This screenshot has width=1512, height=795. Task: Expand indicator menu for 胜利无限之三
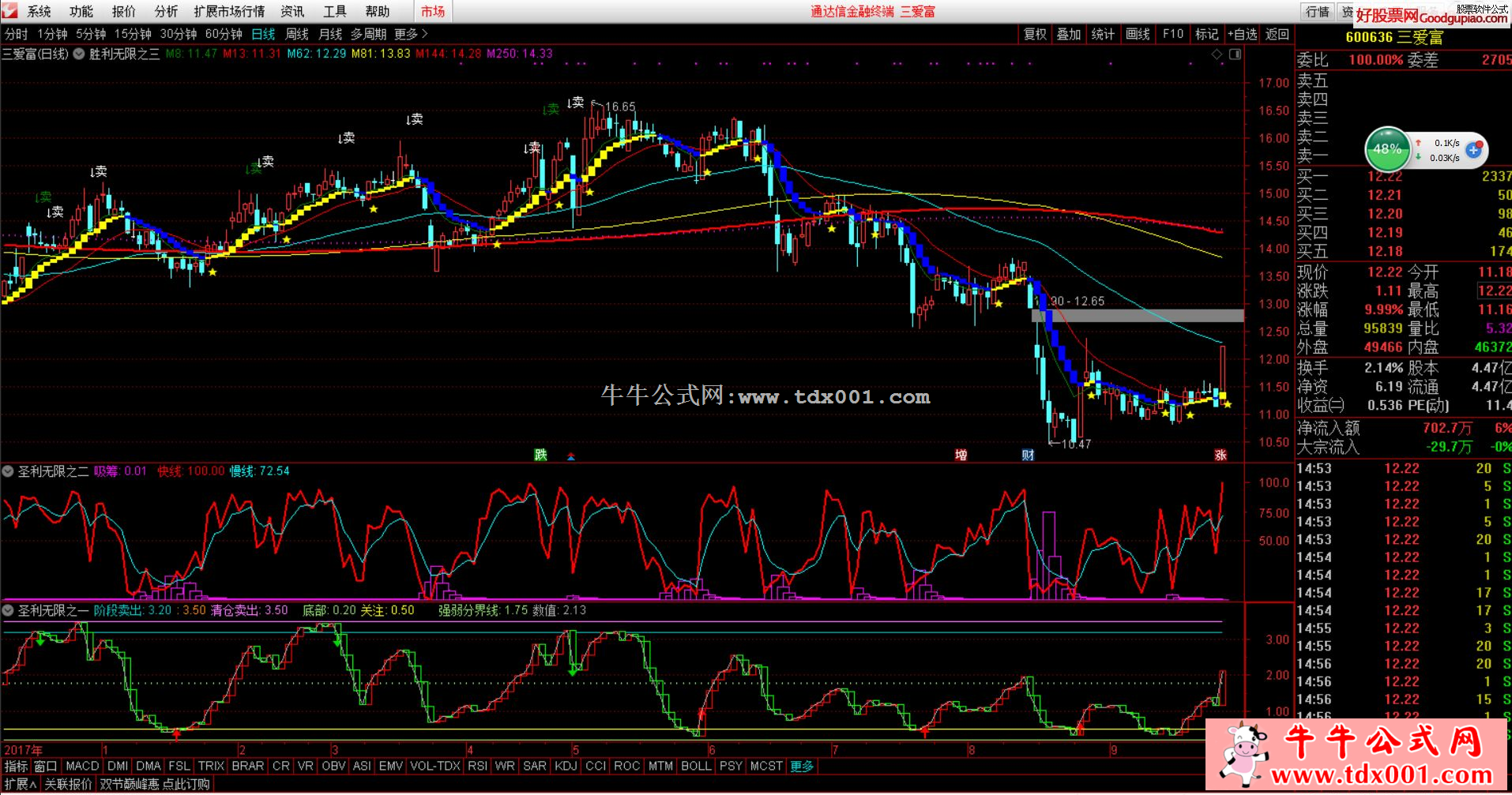point(80,54)
